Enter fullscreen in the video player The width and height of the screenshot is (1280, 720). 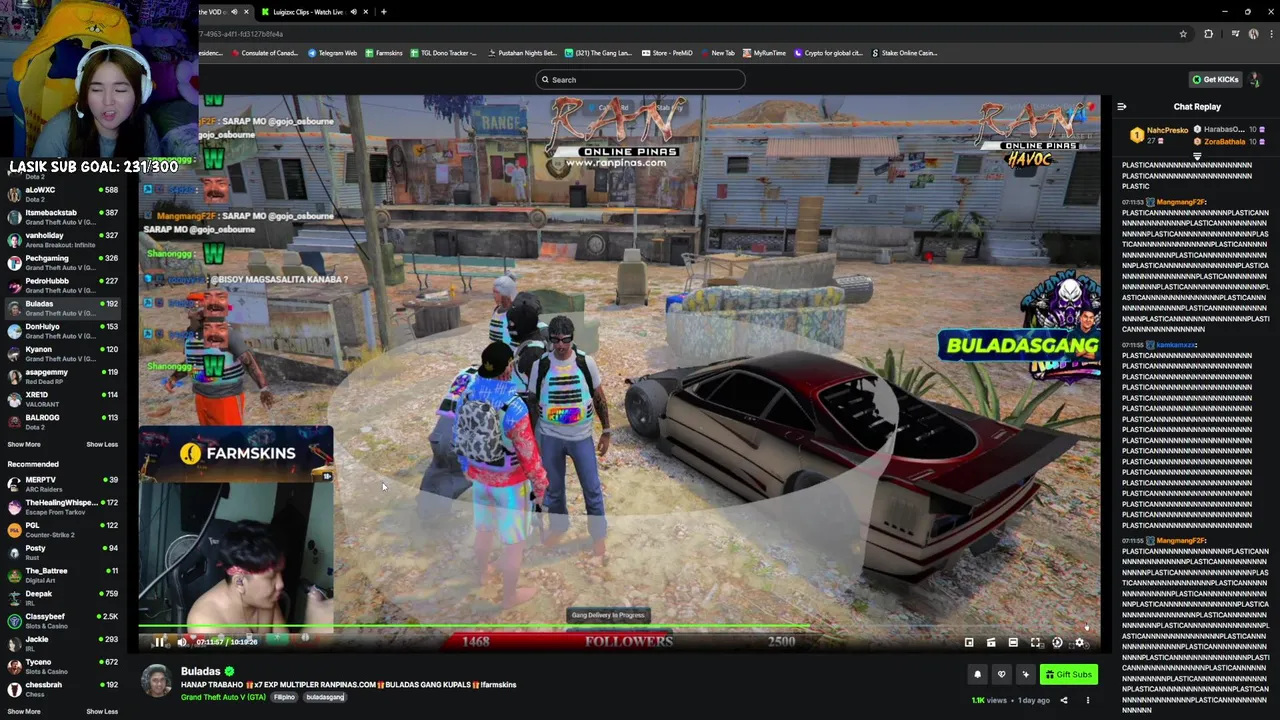coord(1035,643)
